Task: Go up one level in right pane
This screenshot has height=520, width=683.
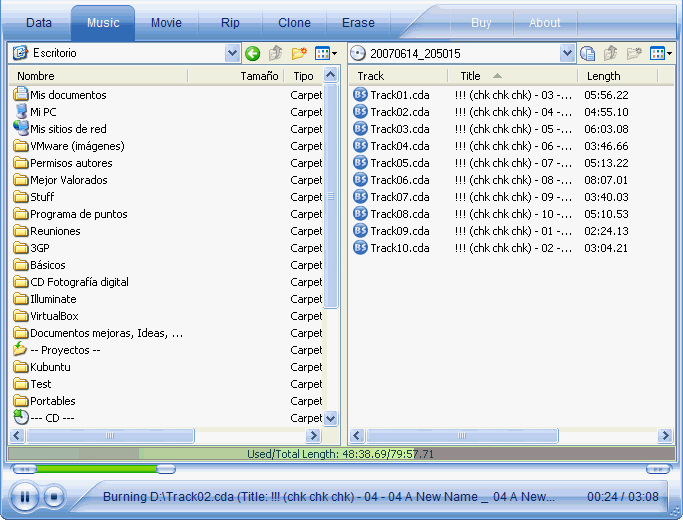Action: (610, 54)
